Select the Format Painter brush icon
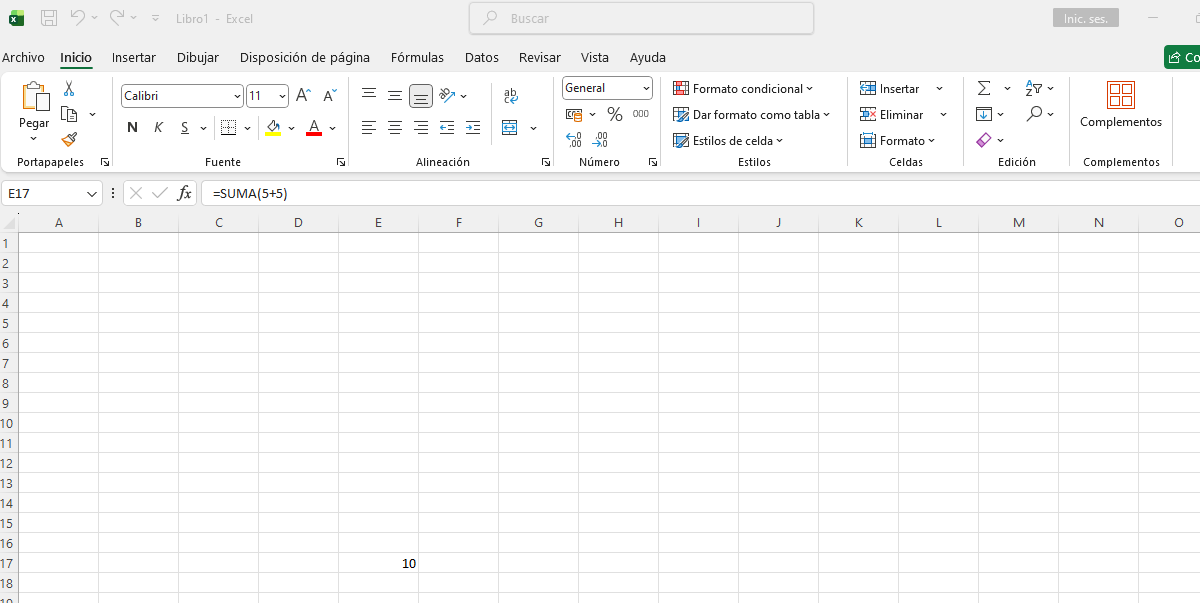Viewport: 1200px width, 603px height. (x=69, y=140)
